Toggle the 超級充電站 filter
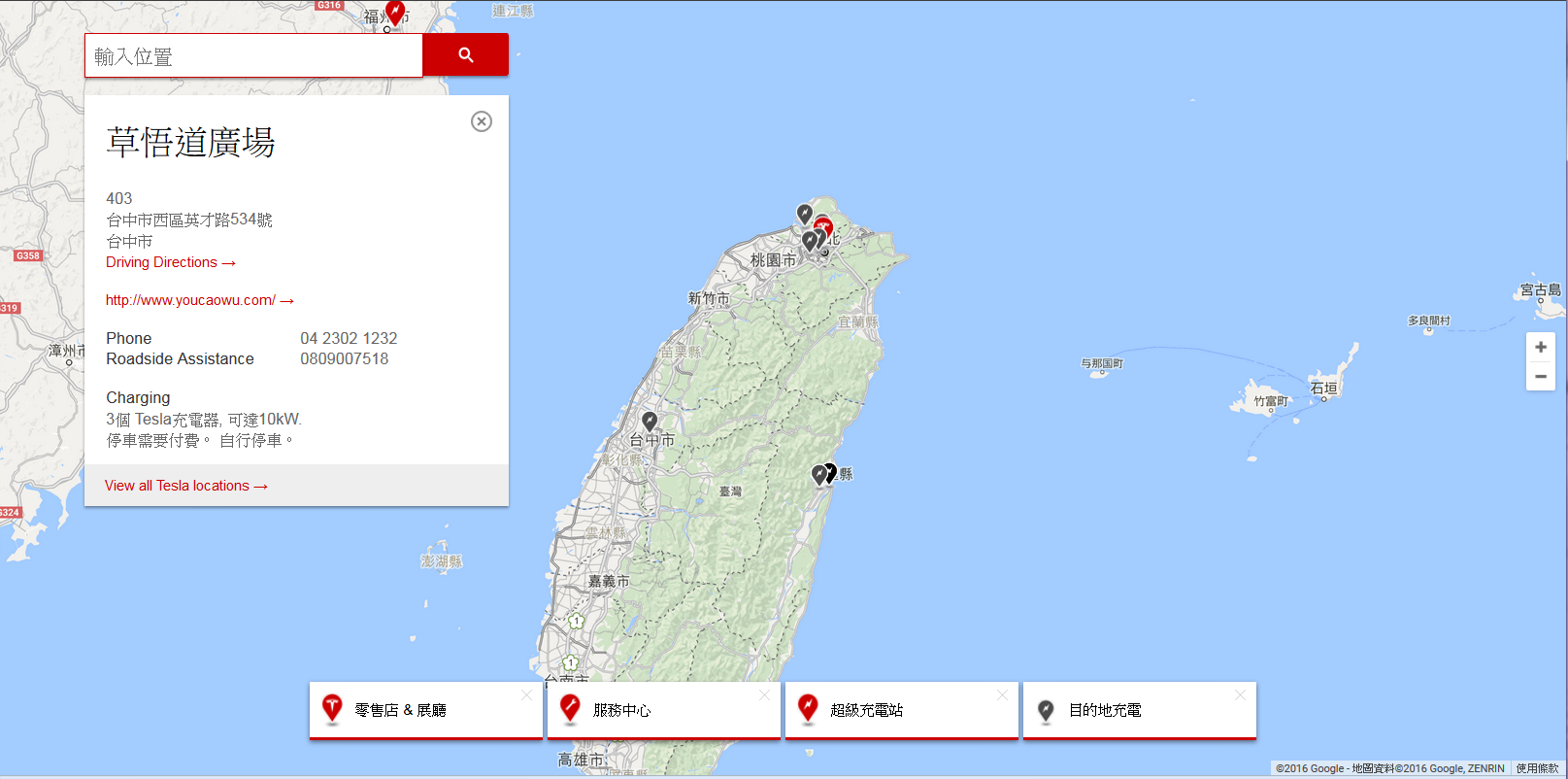This screenshot has height=779, width=1568. [x=901, y=710]
